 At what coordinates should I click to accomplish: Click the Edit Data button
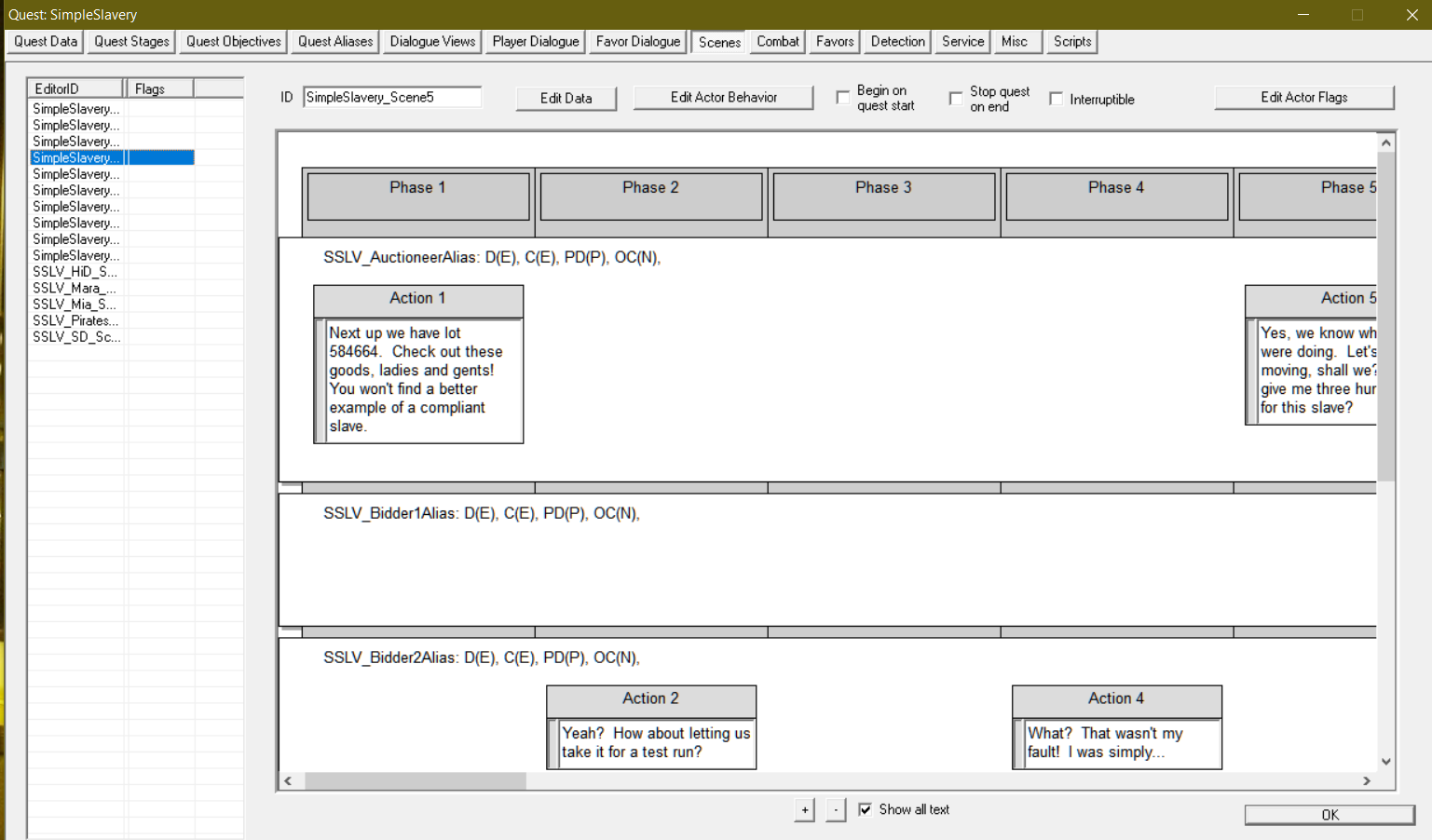pos(566,99)
